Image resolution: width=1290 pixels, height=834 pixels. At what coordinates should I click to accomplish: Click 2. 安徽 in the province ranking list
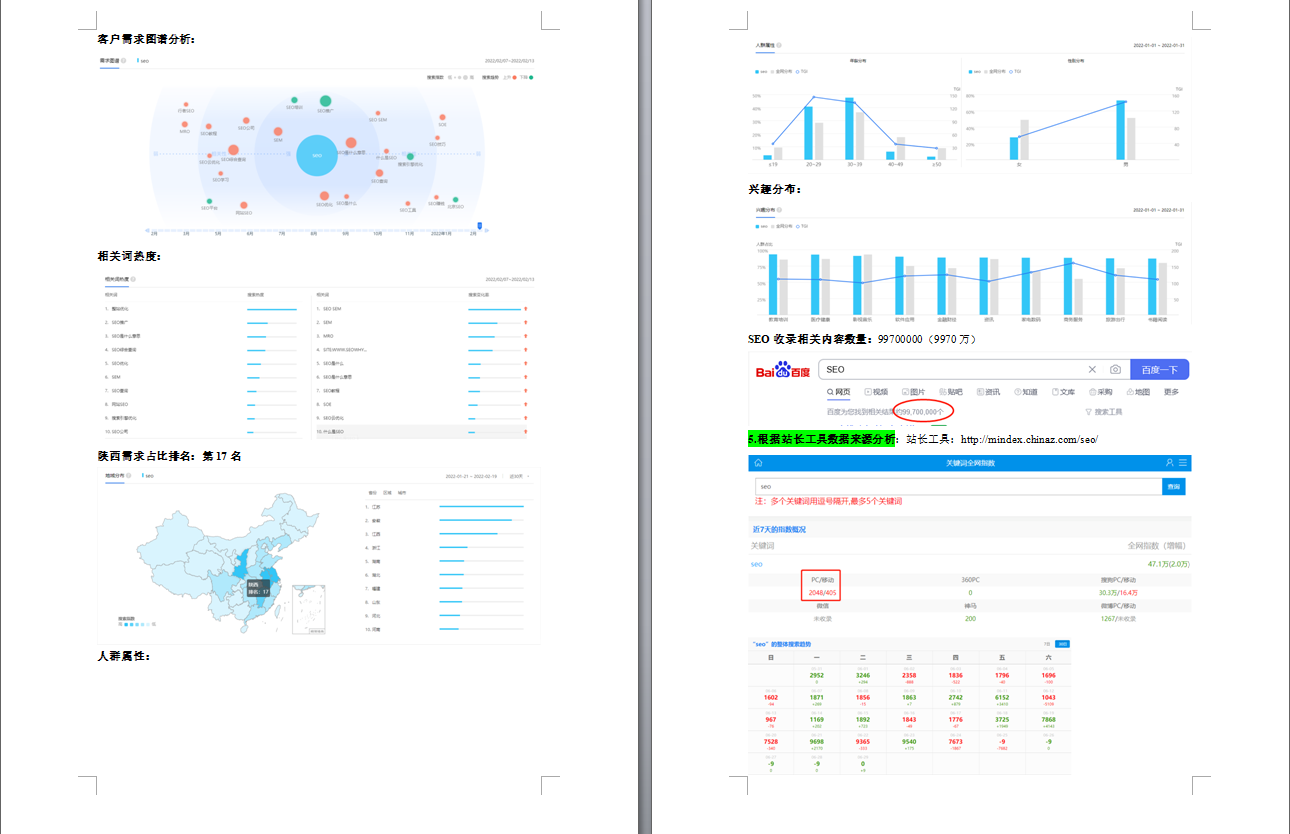click(374, 521)
